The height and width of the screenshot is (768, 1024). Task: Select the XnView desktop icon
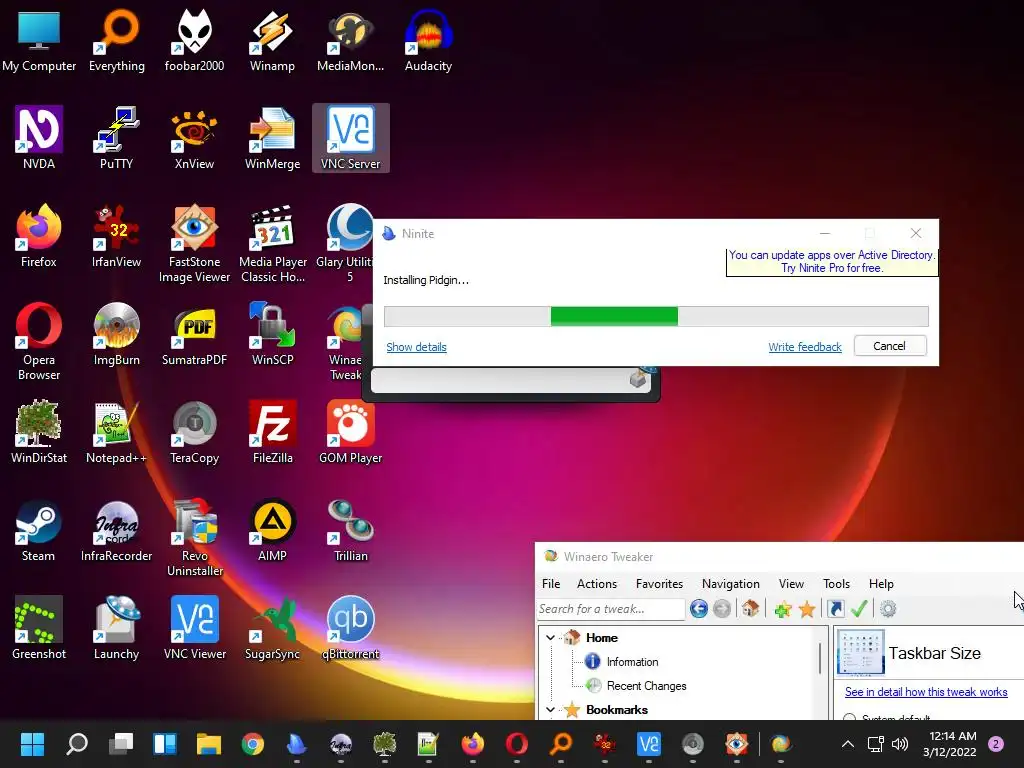click(195, 138)
